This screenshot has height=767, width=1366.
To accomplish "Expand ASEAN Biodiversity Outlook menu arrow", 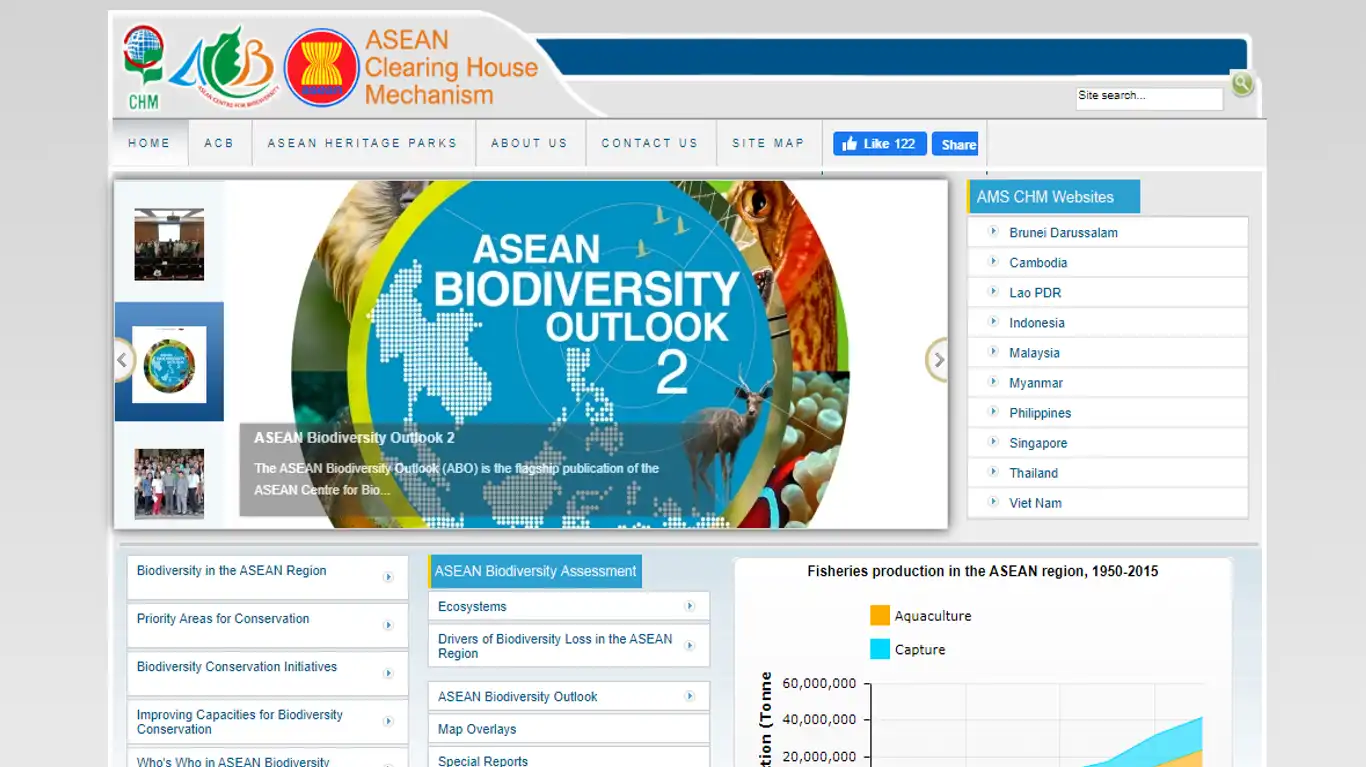I will coord(689,696).
